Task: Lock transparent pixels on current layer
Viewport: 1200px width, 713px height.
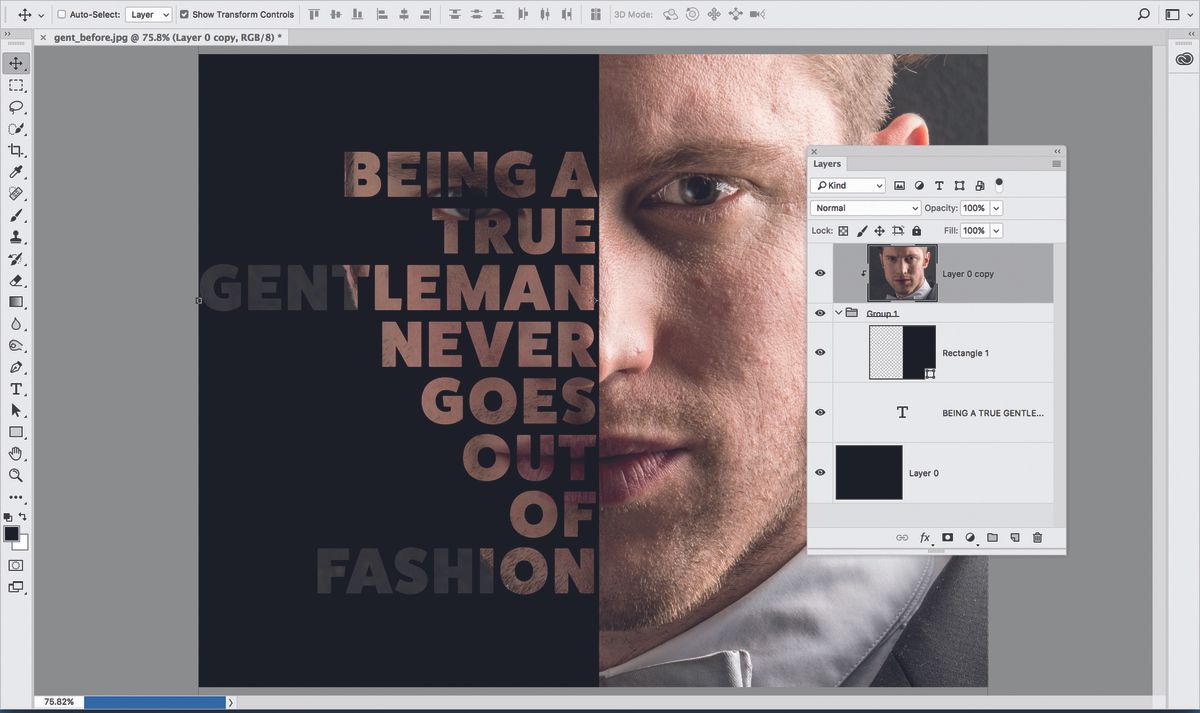Action: (843, 230)
